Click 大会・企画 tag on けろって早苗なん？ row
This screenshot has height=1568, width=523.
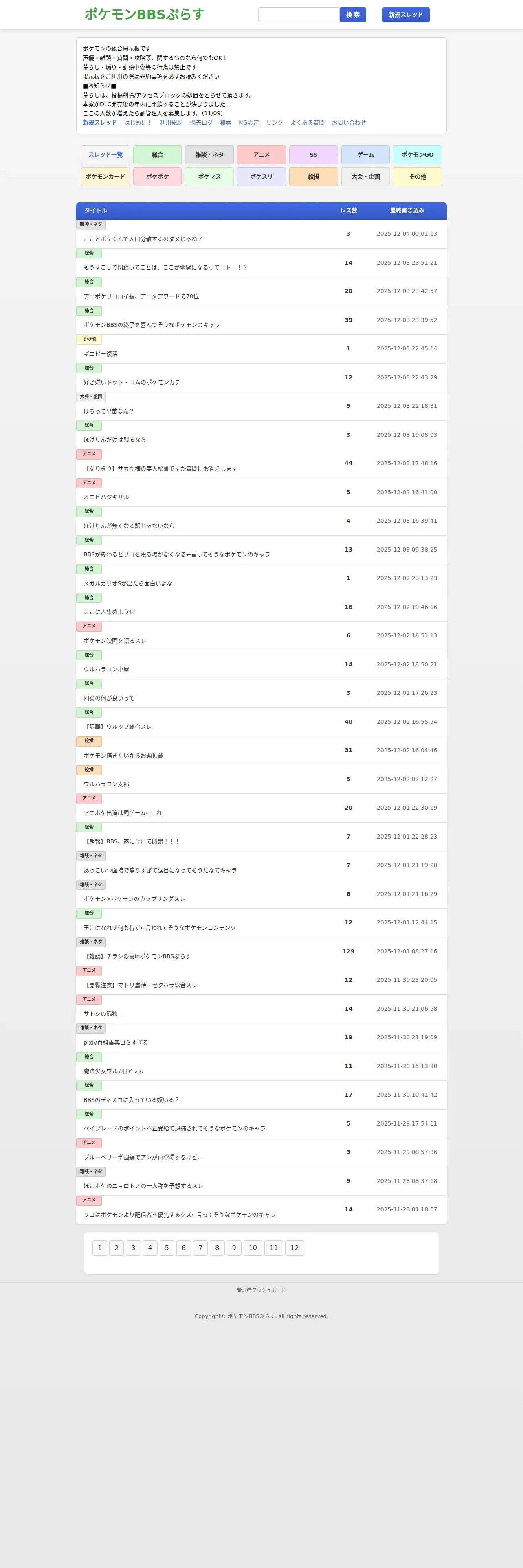point(91,396)
